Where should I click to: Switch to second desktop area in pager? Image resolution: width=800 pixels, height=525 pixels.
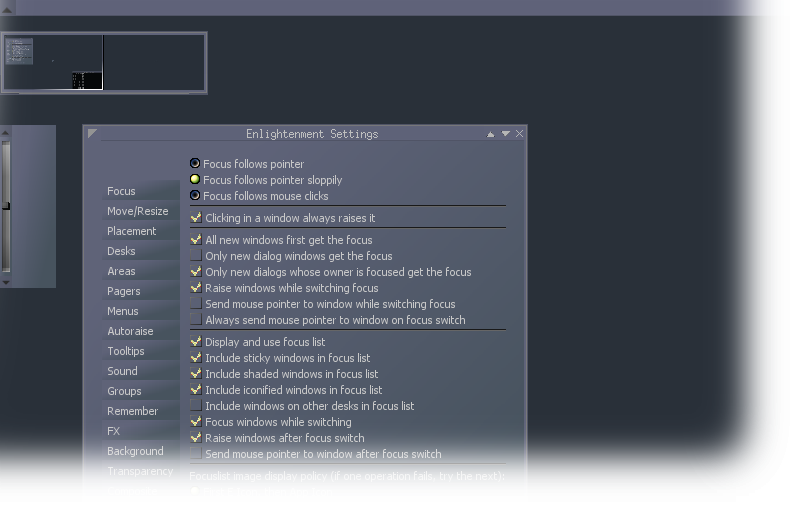pyautogui.click(x=154, y=63)
